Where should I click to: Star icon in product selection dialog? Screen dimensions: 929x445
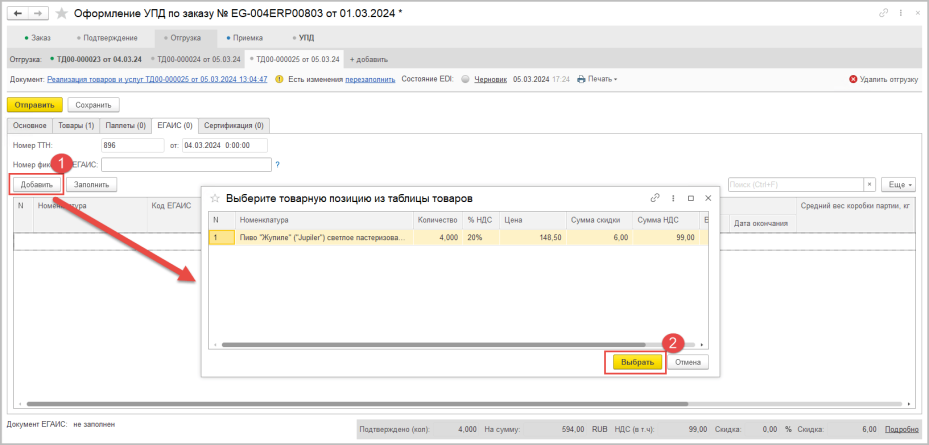point(216,198)
